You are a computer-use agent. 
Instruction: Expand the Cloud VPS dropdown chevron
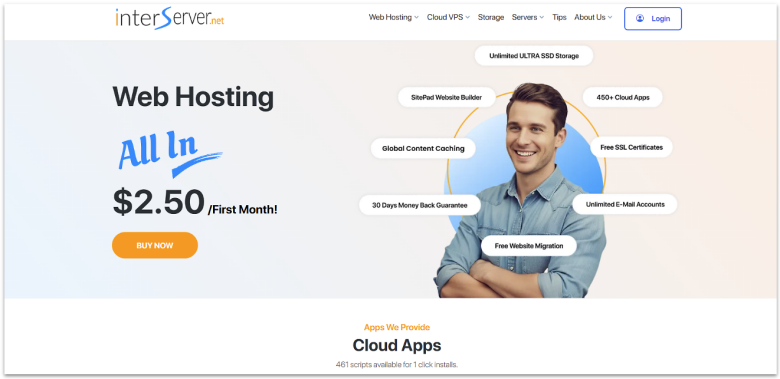point(468,17)
